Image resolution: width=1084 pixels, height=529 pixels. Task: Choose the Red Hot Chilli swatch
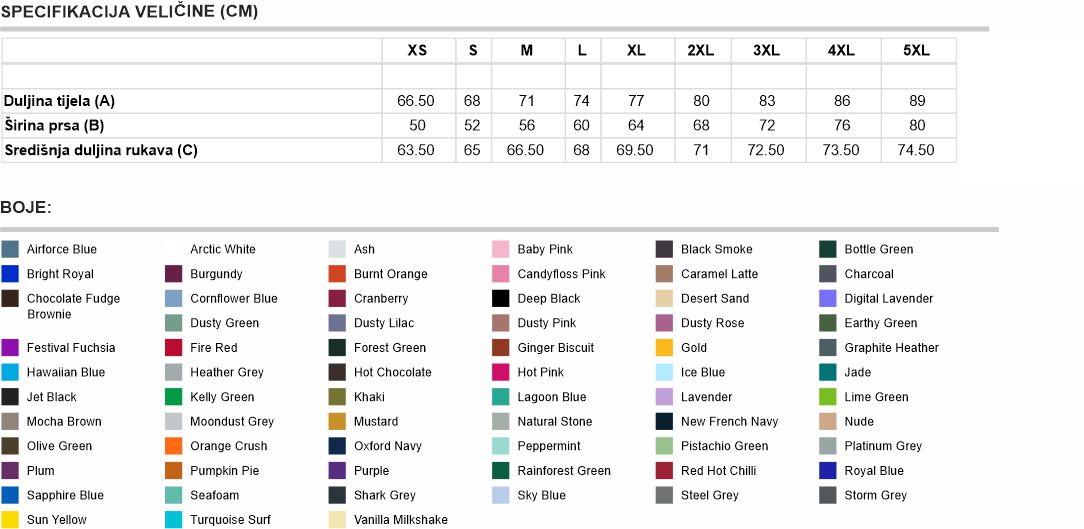pyautogui.click(x=664, y=471)
